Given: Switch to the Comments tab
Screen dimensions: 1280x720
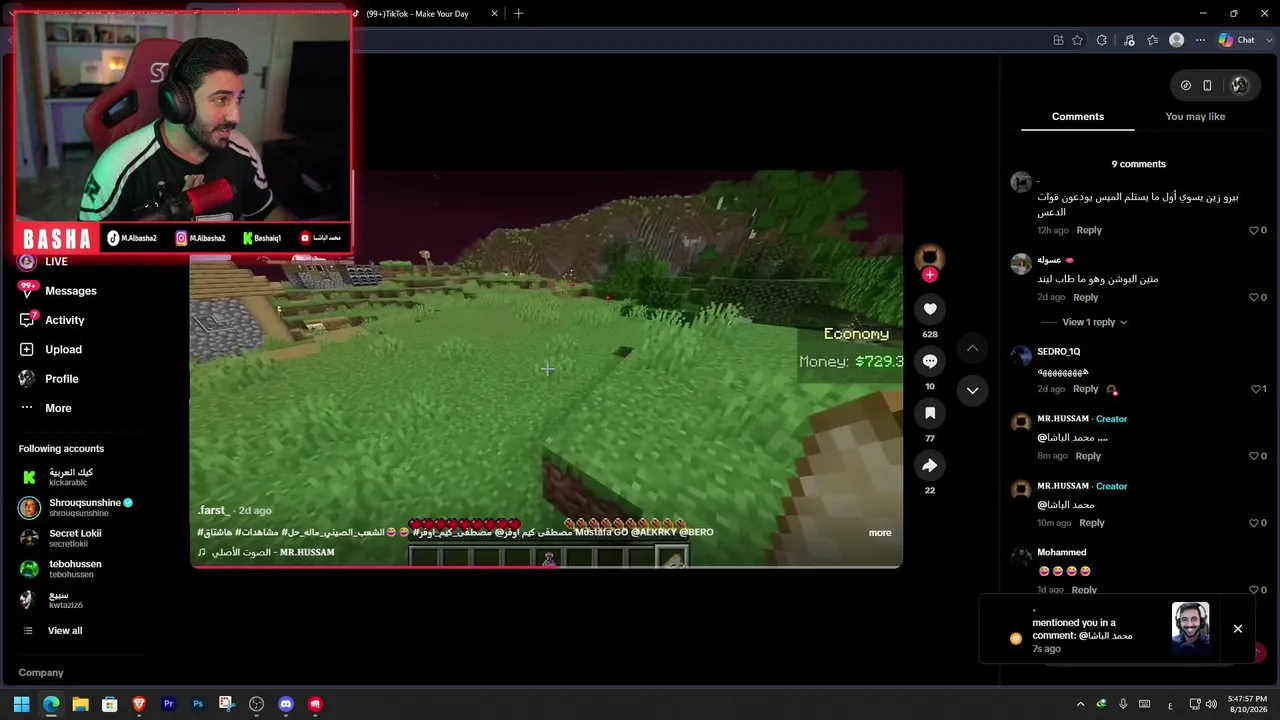Looking at the screenshot, I should coord(1078,117).
